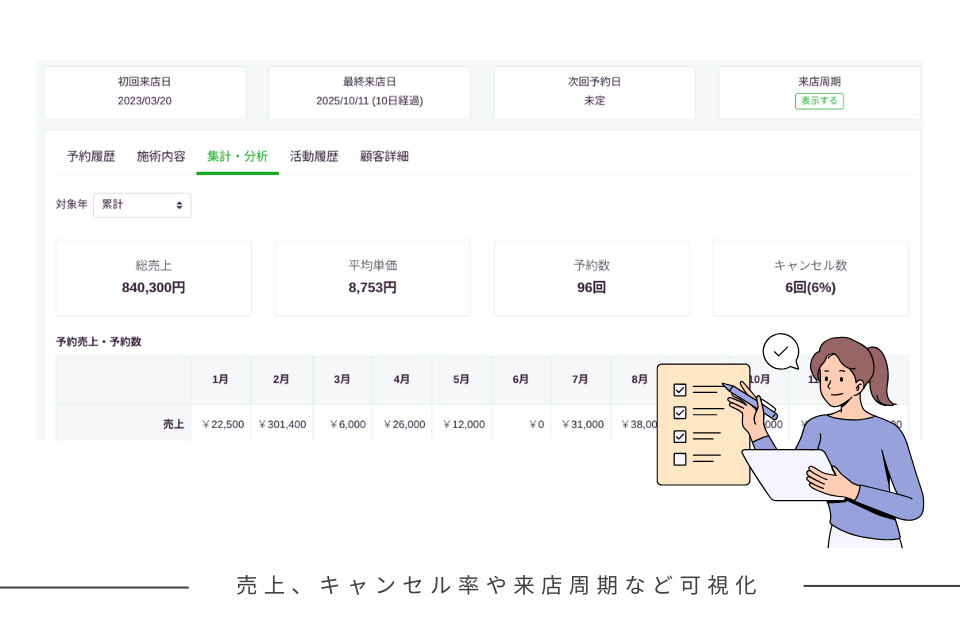Click the 表示する button under 来店周期
960x640 pixels.
819,101
